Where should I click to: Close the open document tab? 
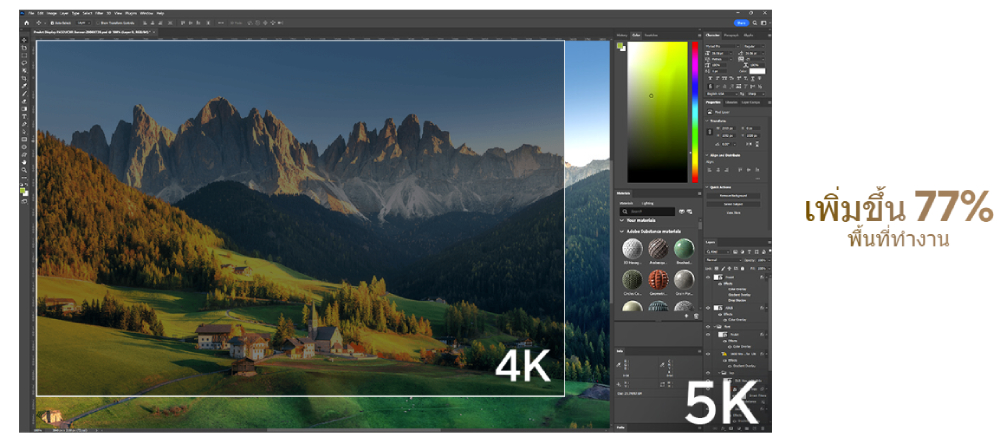(x=154, y=33)
